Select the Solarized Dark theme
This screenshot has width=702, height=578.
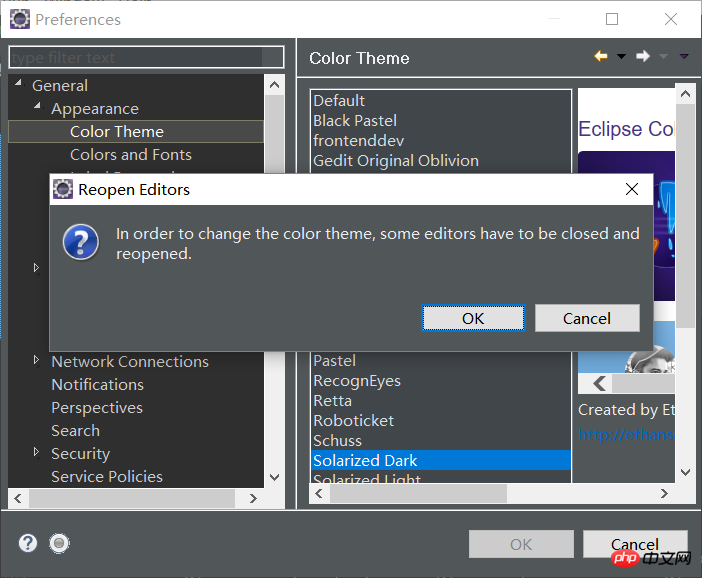pos(441,460)
